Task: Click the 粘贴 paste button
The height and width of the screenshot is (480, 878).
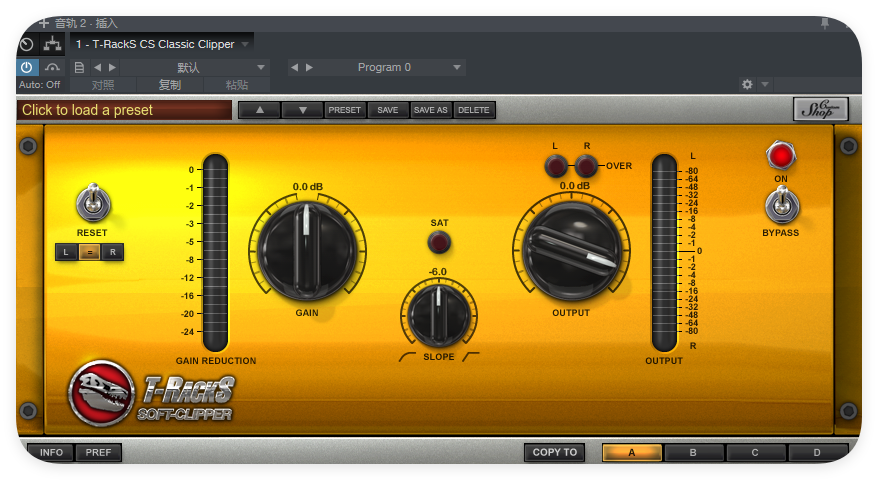Action: 237,85
